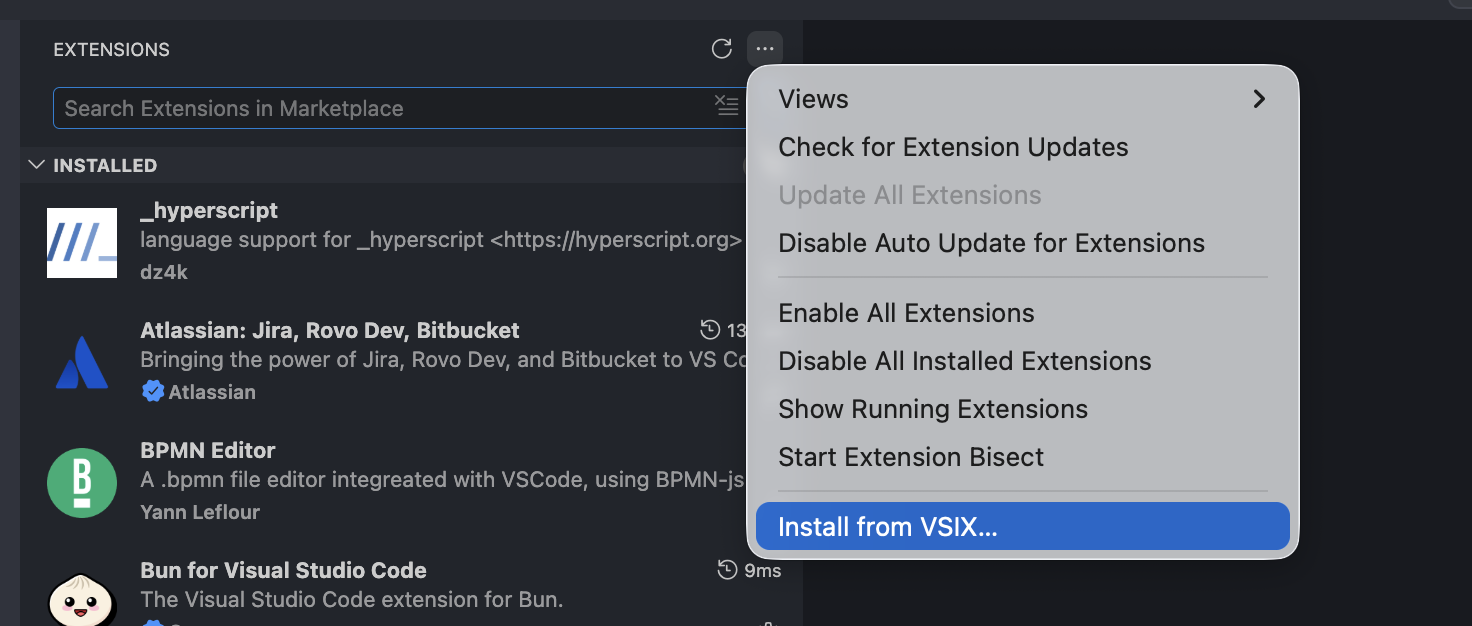Expand Views submenu arrow
1472x626 pixels.
point(1259,99)
